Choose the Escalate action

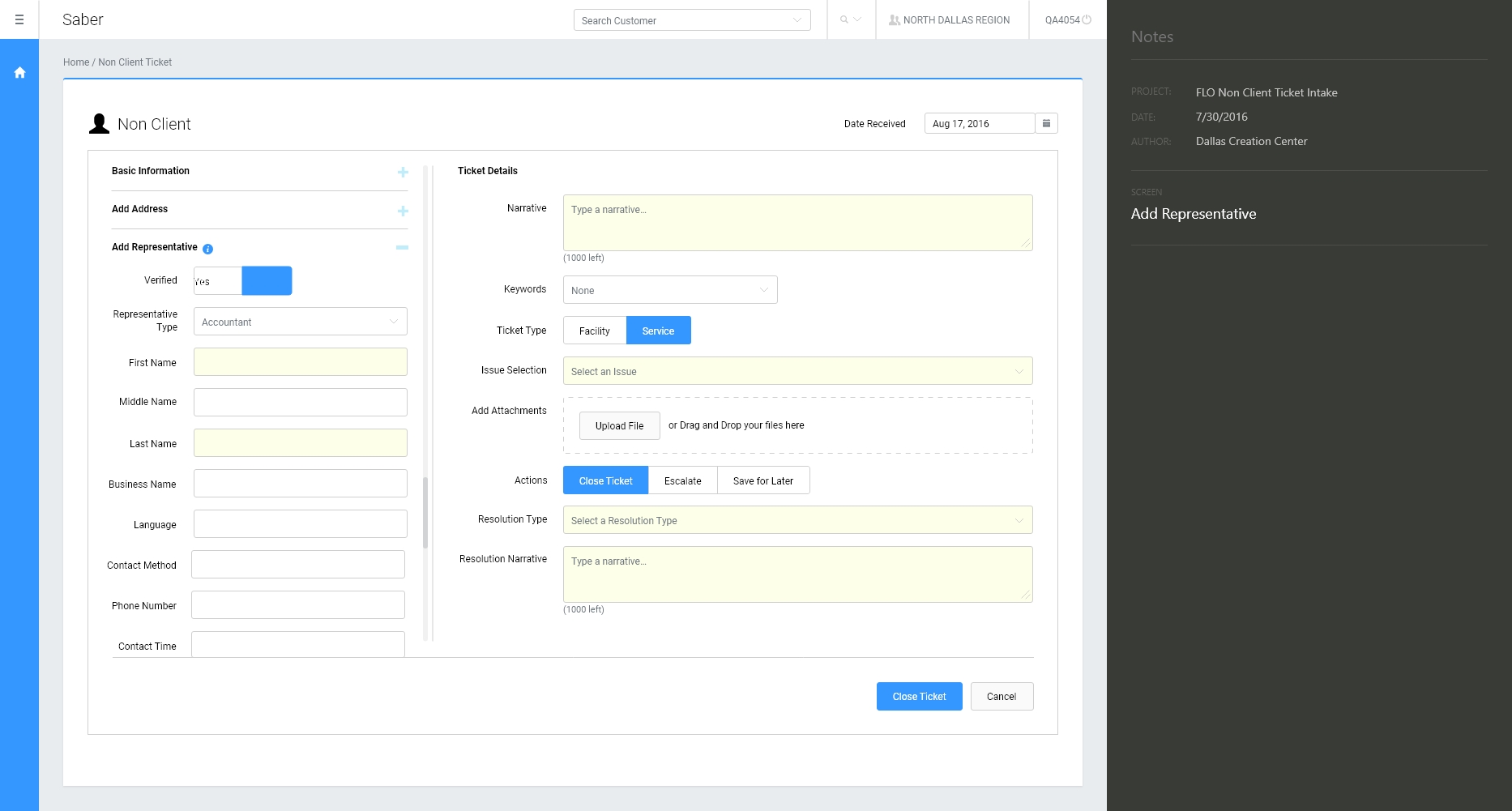point(683,480)
